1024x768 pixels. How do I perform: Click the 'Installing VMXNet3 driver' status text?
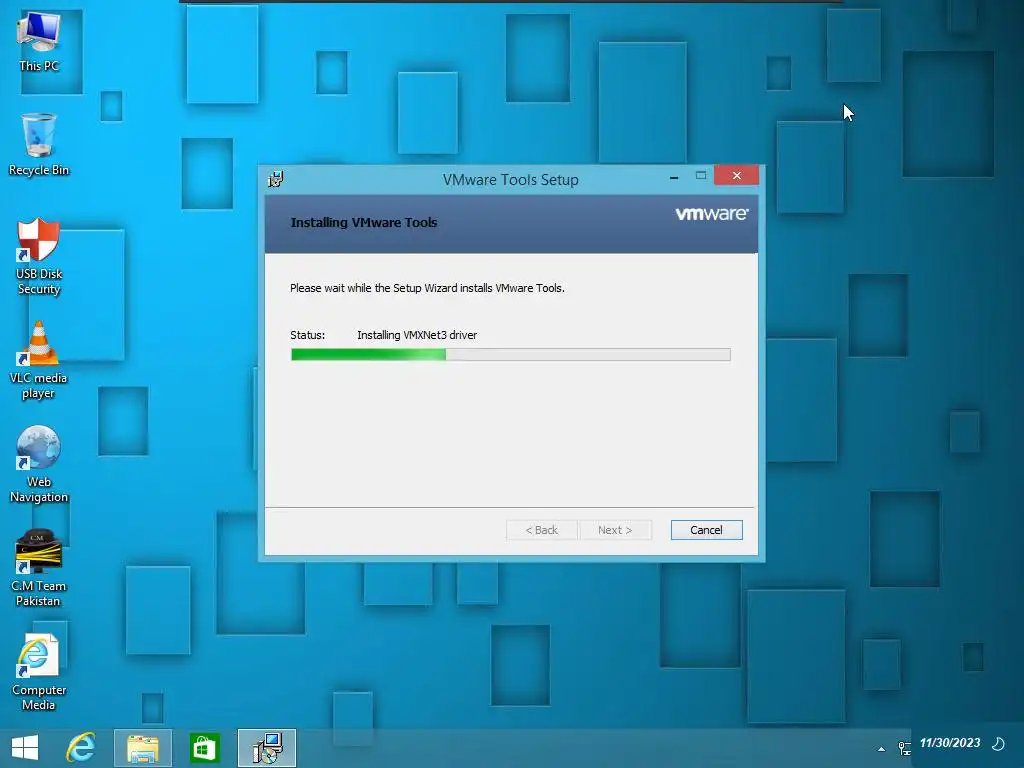[417, 335]
